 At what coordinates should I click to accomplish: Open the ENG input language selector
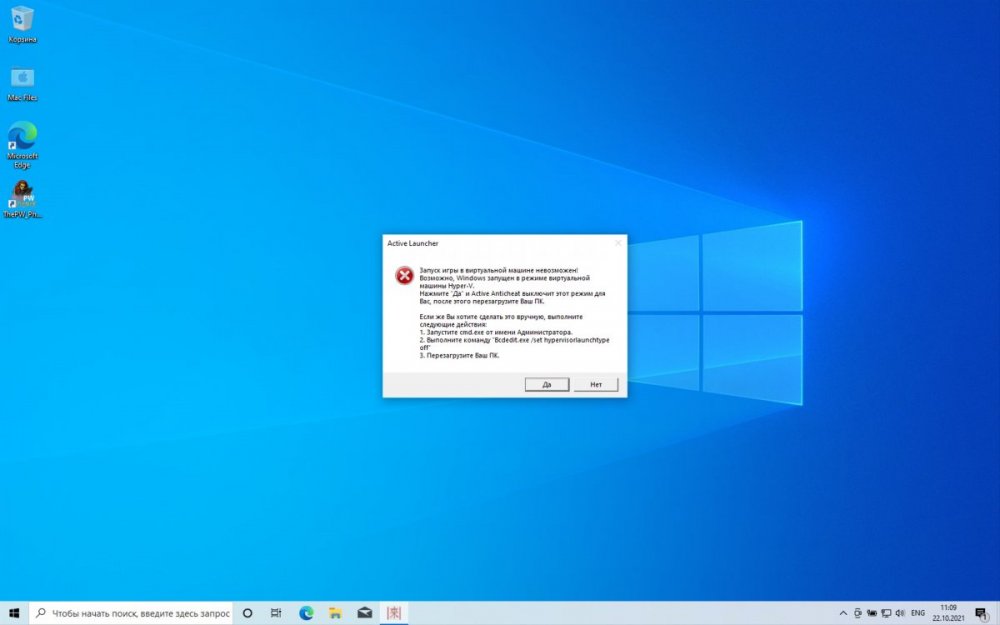coord(918,613)
